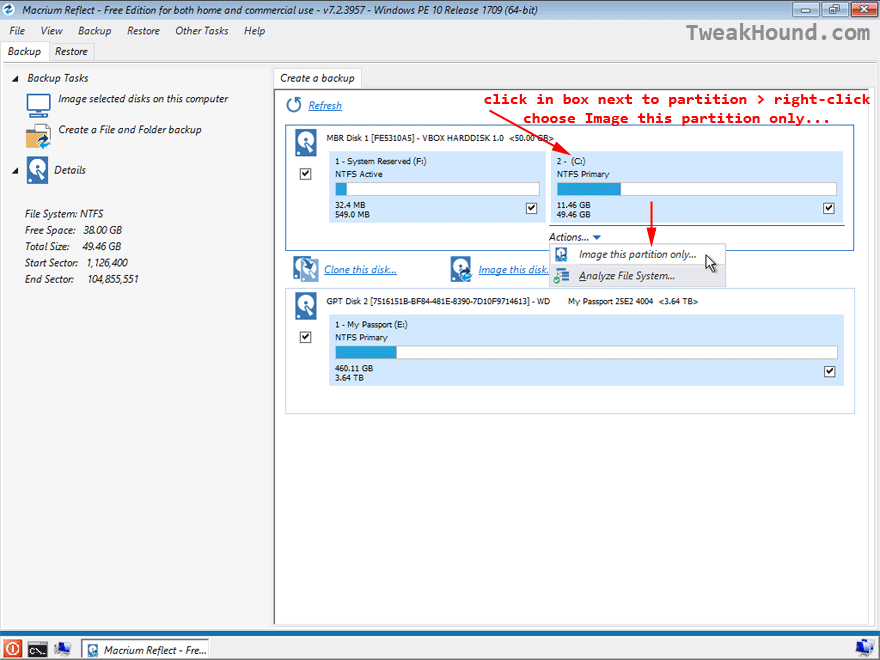Viewport: 880px width, 660px height.
Task: Open the Restore menu
Action: coord(143,31)
